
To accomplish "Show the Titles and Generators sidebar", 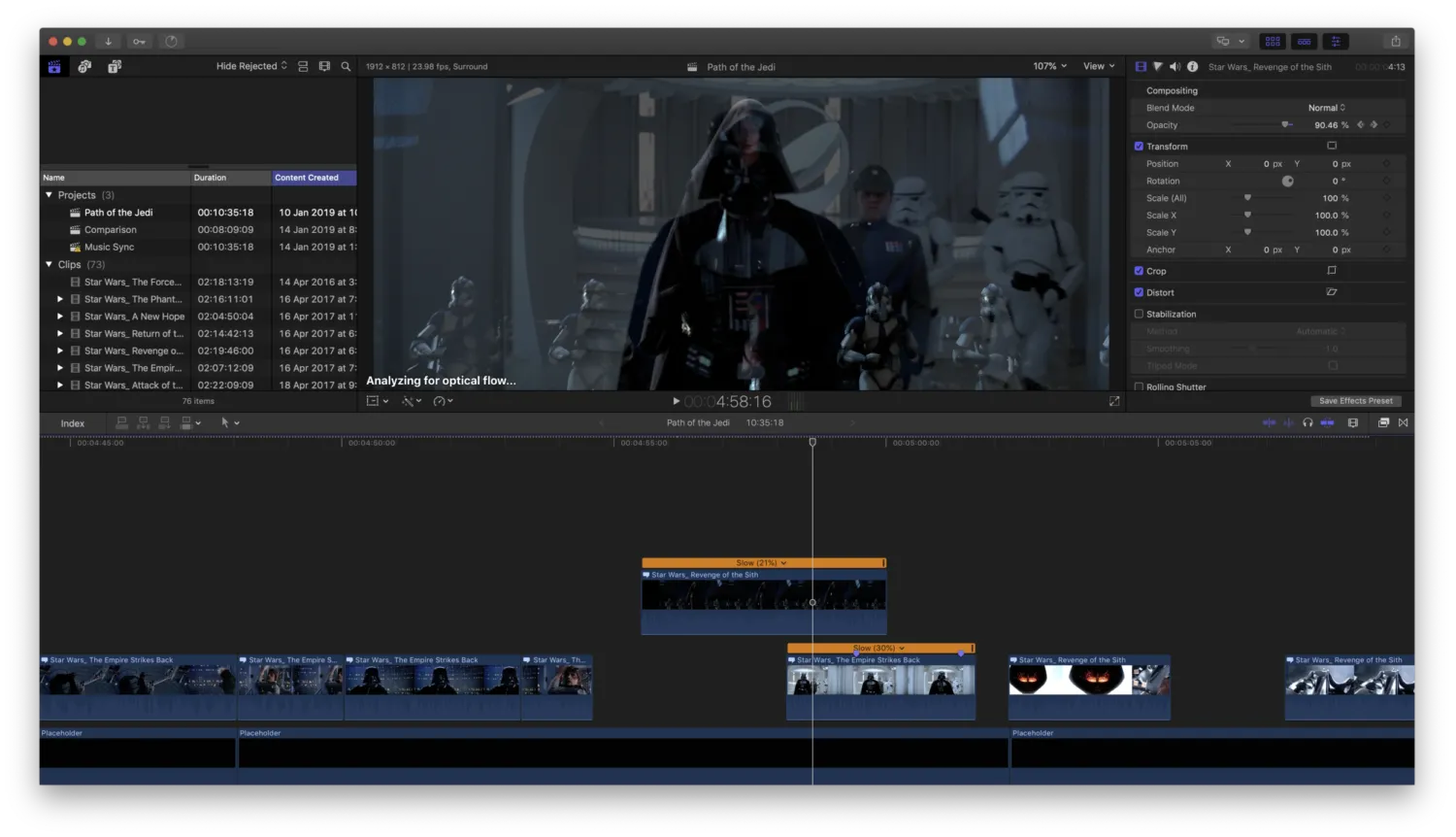I will click(115, 66).
